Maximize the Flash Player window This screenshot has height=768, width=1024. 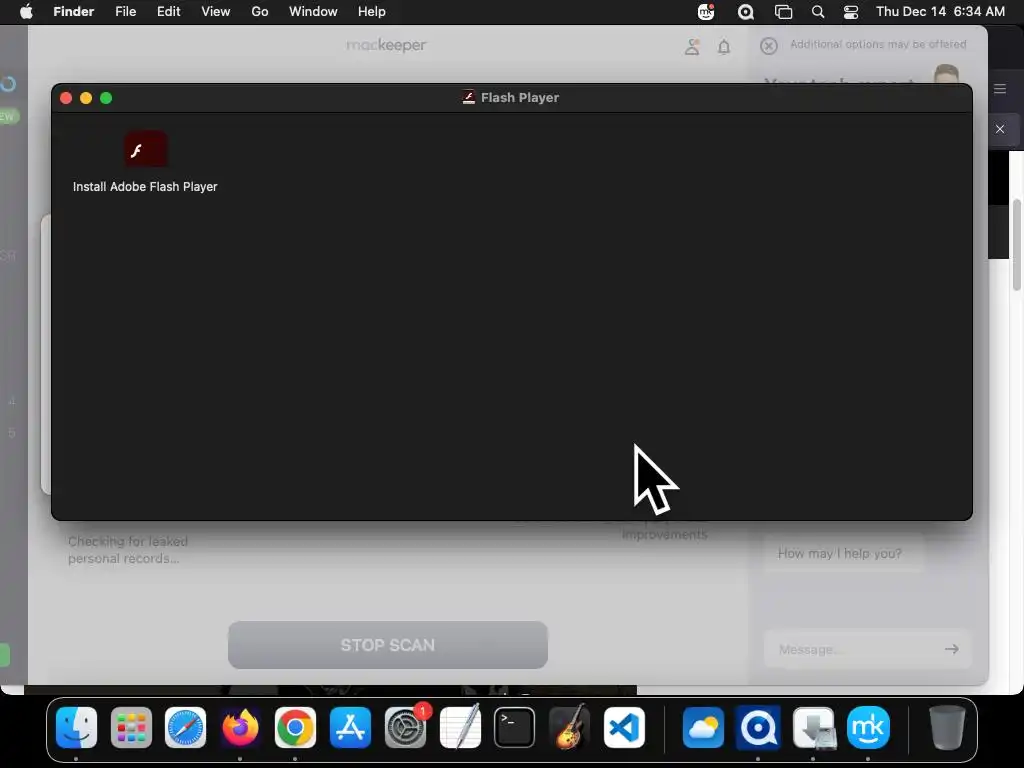106,98
